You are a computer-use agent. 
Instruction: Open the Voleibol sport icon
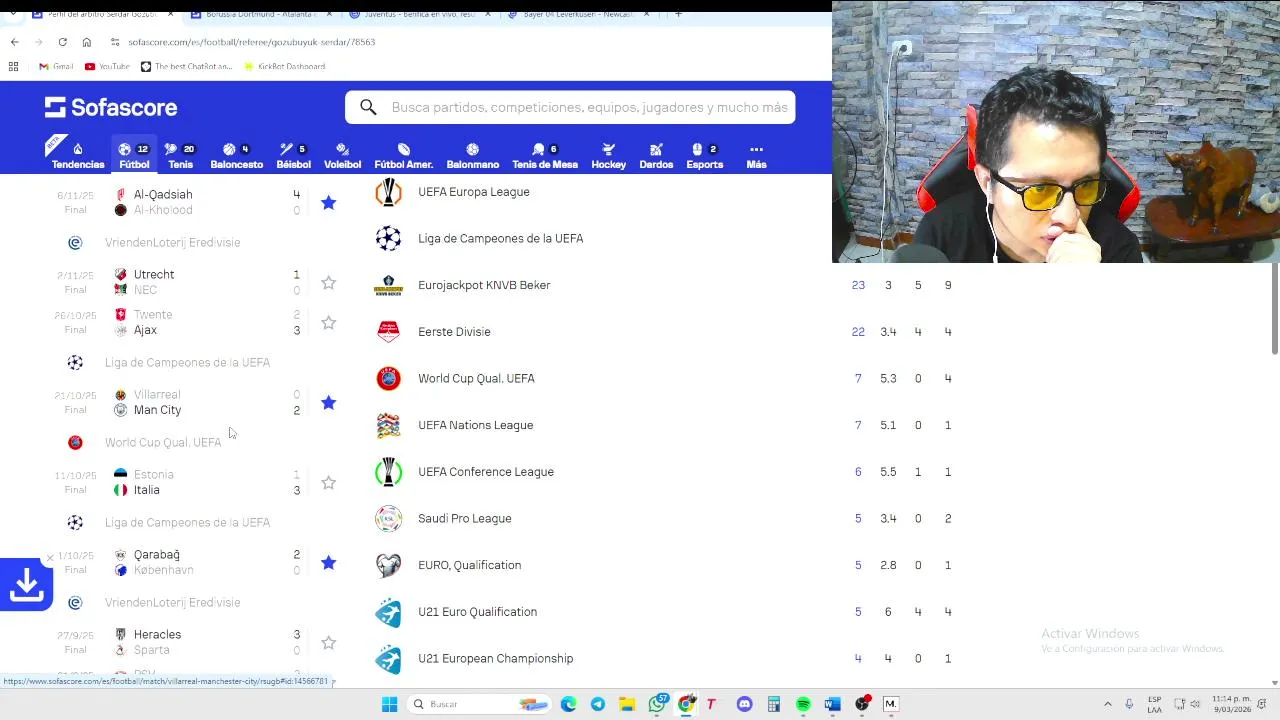tap(342, 155)
